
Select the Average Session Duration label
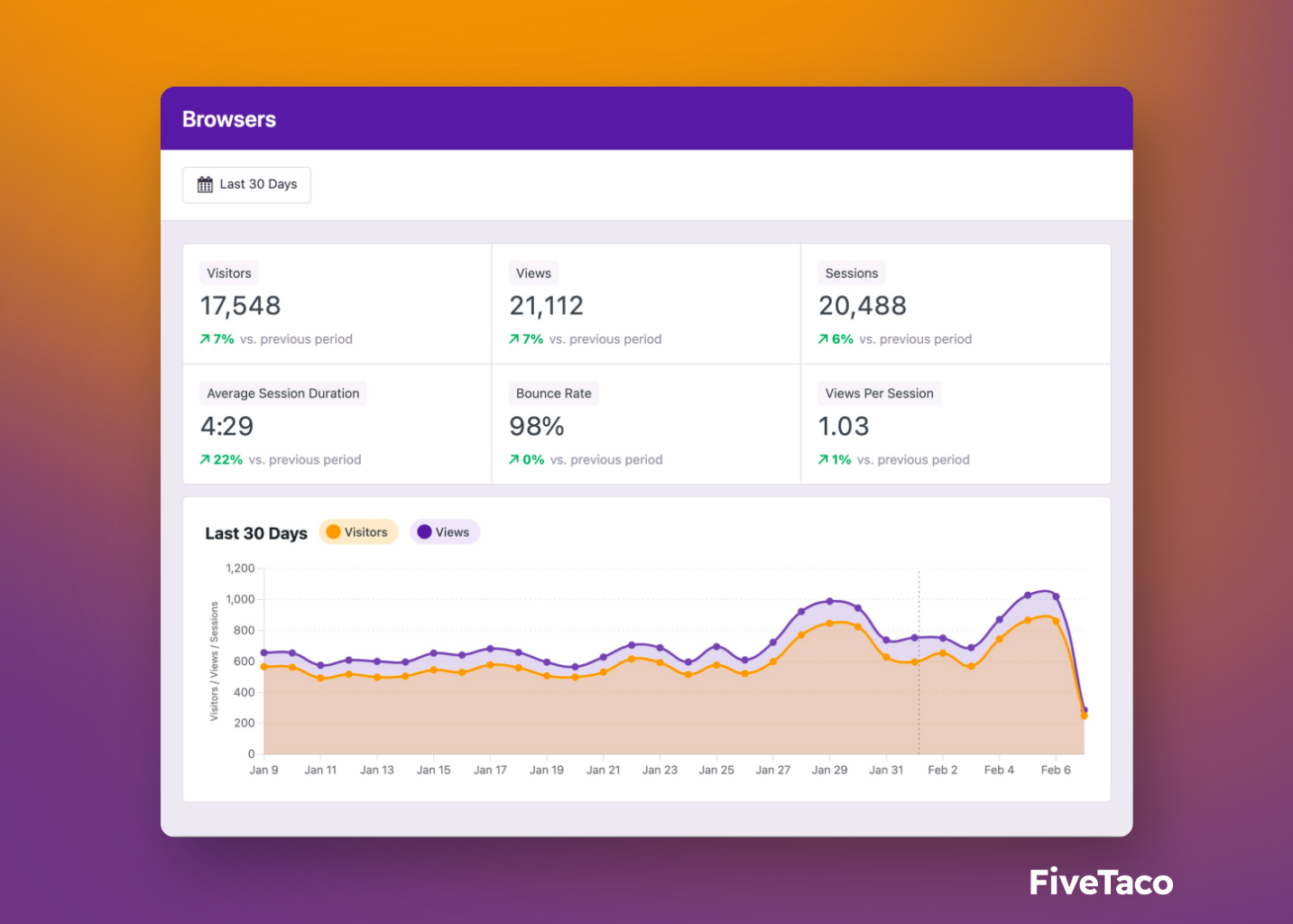[283, 393]
